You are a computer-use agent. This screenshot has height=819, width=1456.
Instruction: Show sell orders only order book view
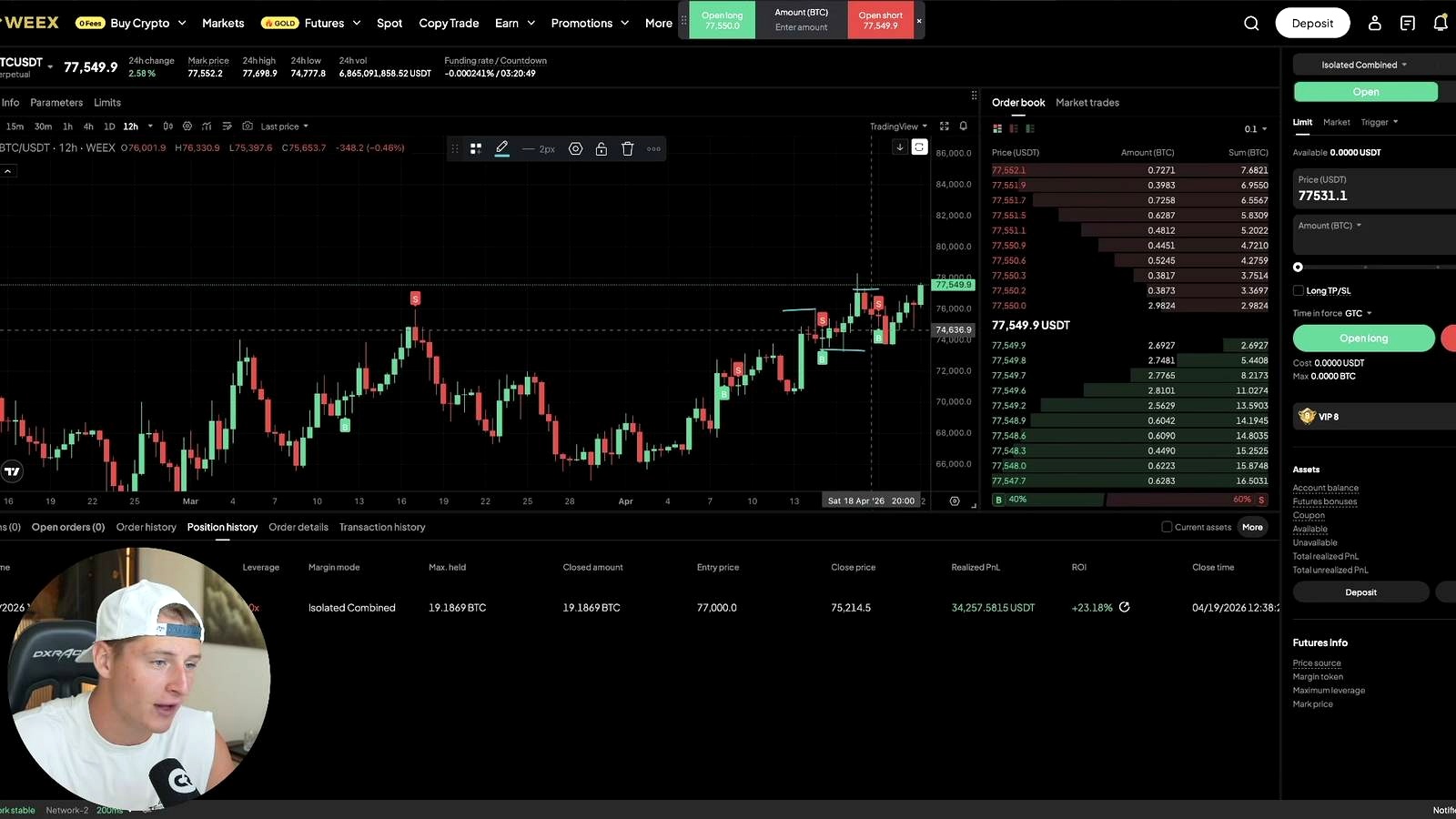(1014, 128)
